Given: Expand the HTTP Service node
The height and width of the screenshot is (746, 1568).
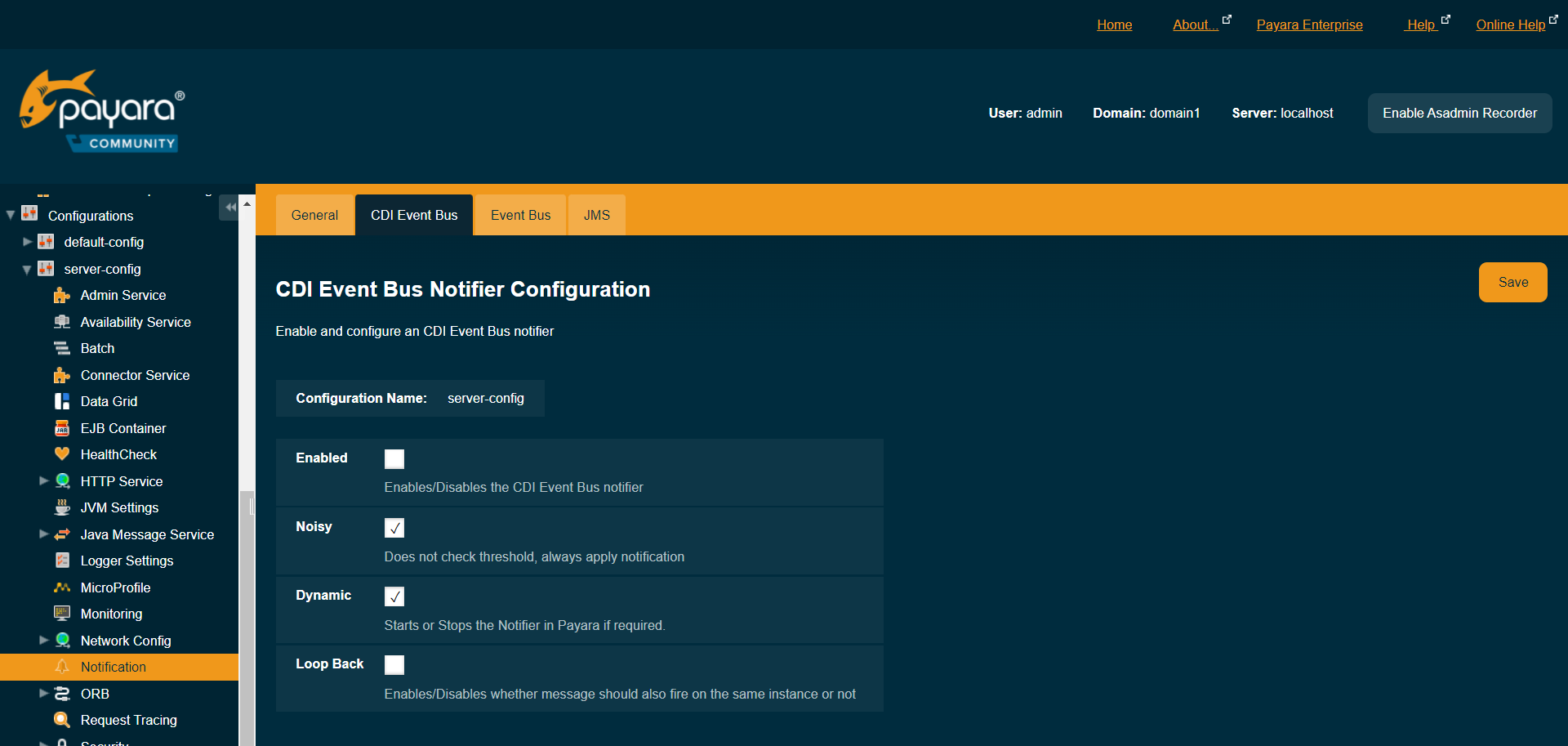Looking at the screenshot, I should tap(44, 481).
